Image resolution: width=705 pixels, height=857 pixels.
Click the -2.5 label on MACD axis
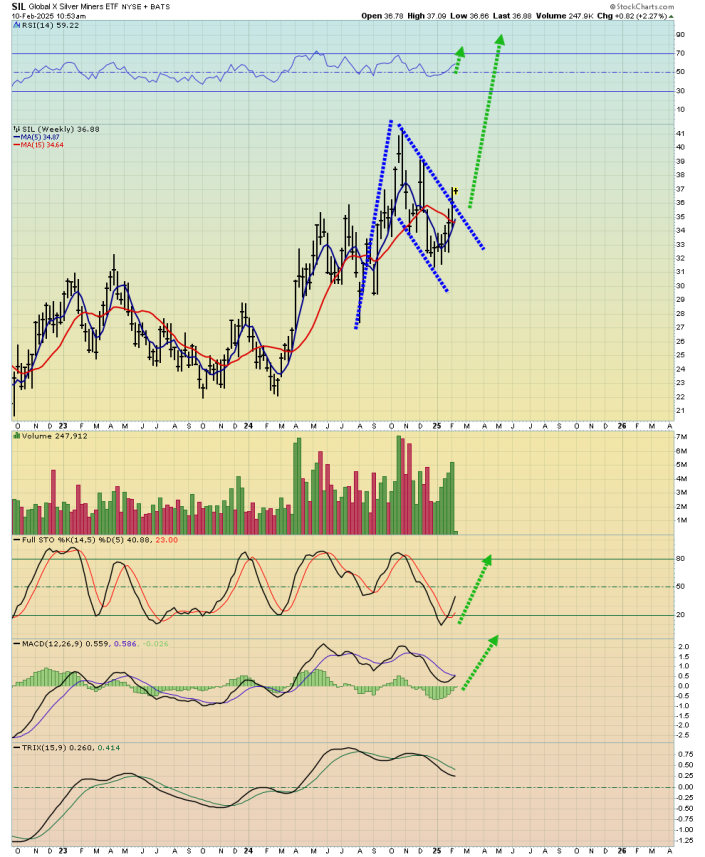[683, 736]
